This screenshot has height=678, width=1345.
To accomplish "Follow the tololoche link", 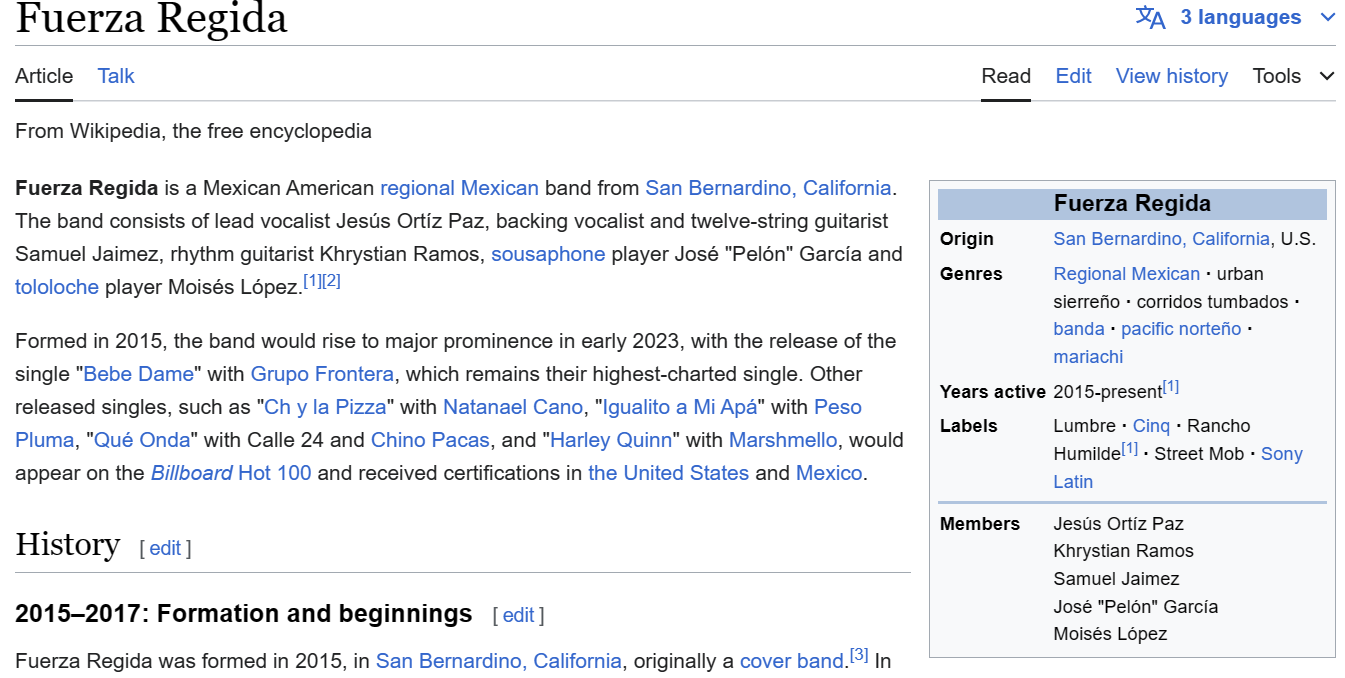I will [x=57, y=287].
